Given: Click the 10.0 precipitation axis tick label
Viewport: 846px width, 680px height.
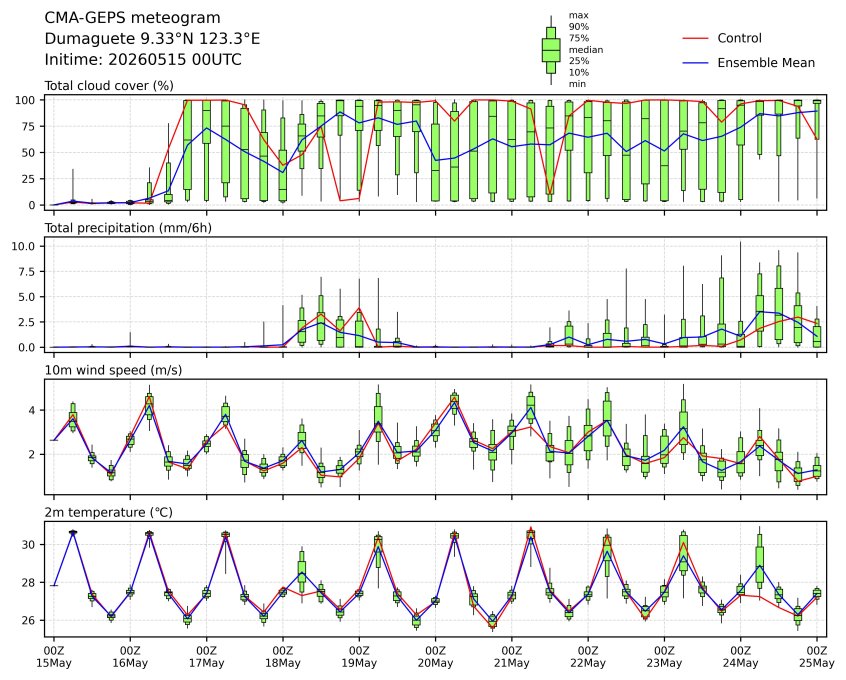Looking at the screenshot, I should click(x=23, y=246).
